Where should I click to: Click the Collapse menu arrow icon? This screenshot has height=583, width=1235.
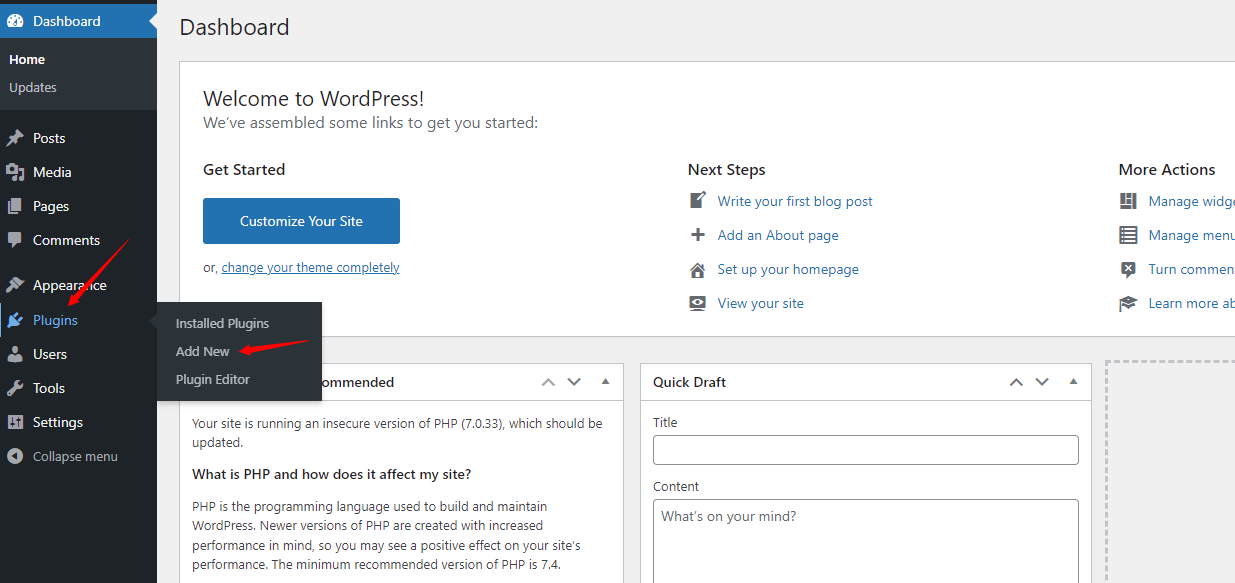[x=15, y=456]
